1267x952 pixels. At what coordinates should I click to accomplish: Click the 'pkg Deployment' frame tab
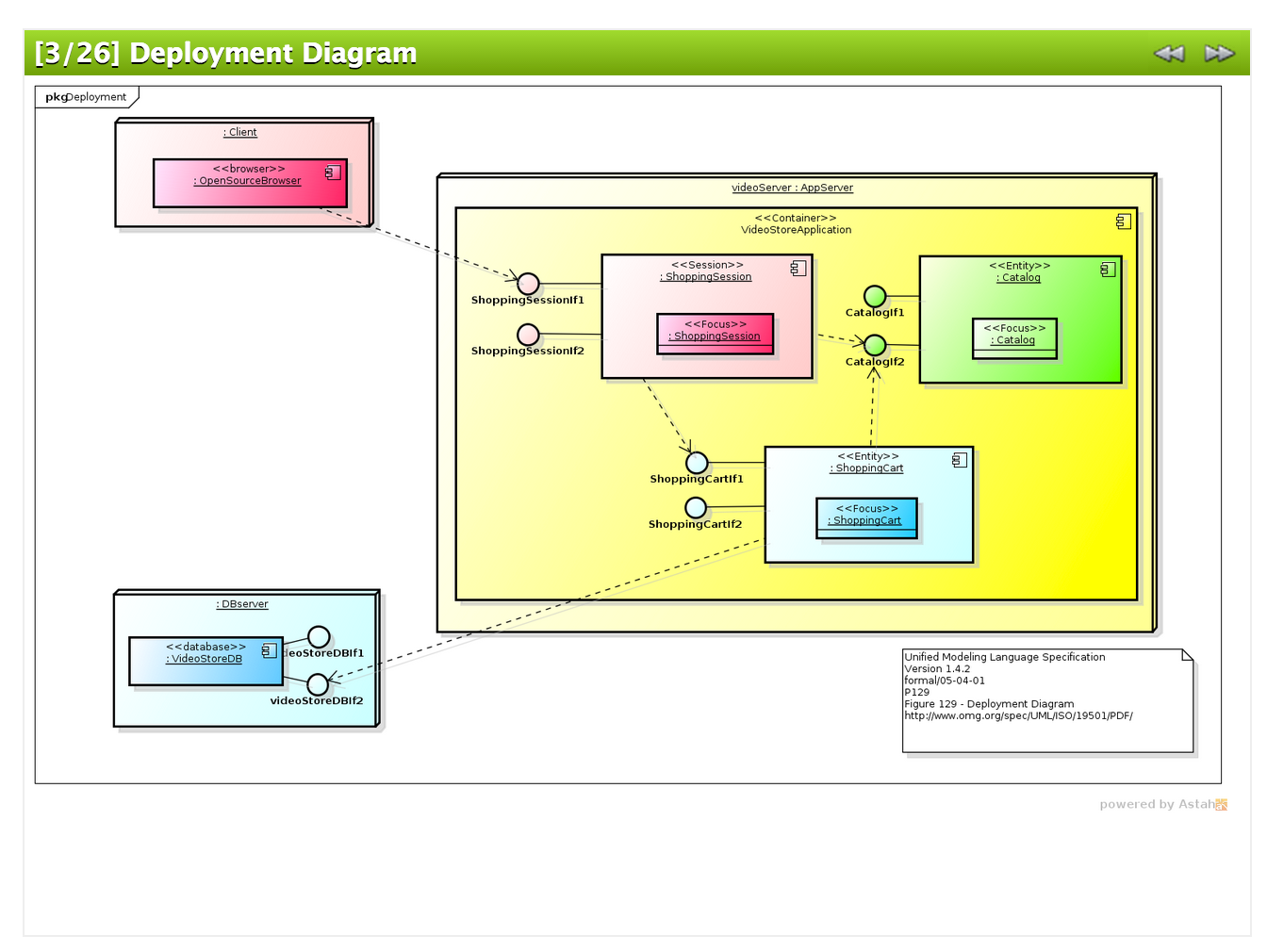coord(86,97)
